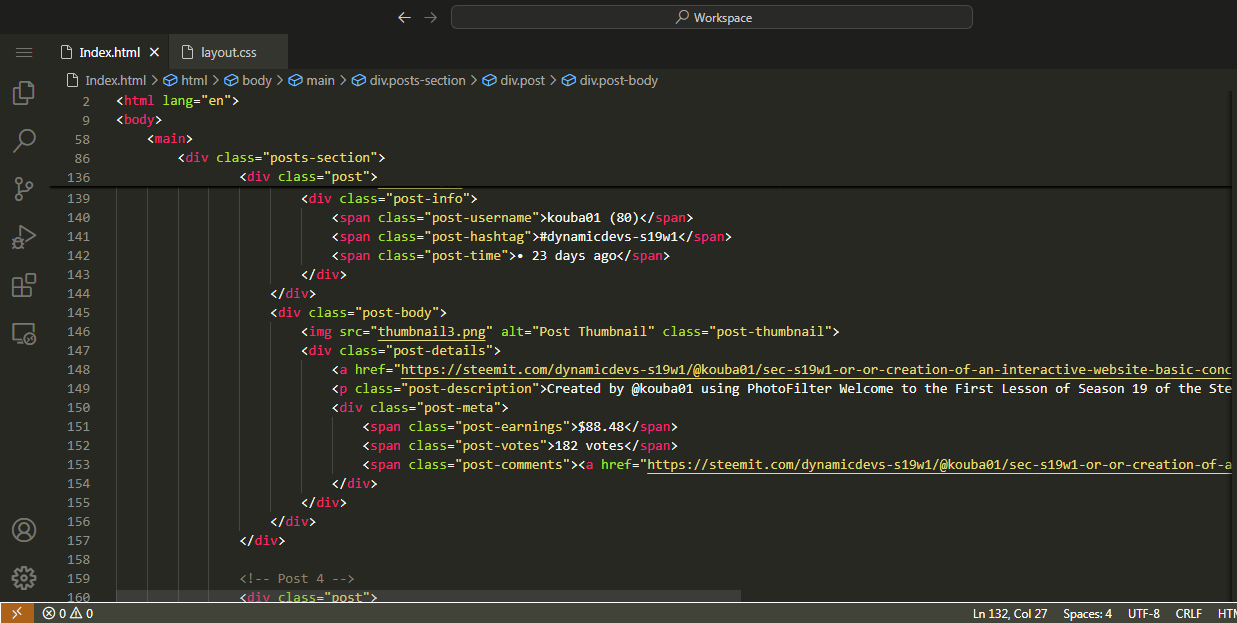Go back using navigation arrow
The height and width of the screenshot is (623, 1237).
[404, 17]
